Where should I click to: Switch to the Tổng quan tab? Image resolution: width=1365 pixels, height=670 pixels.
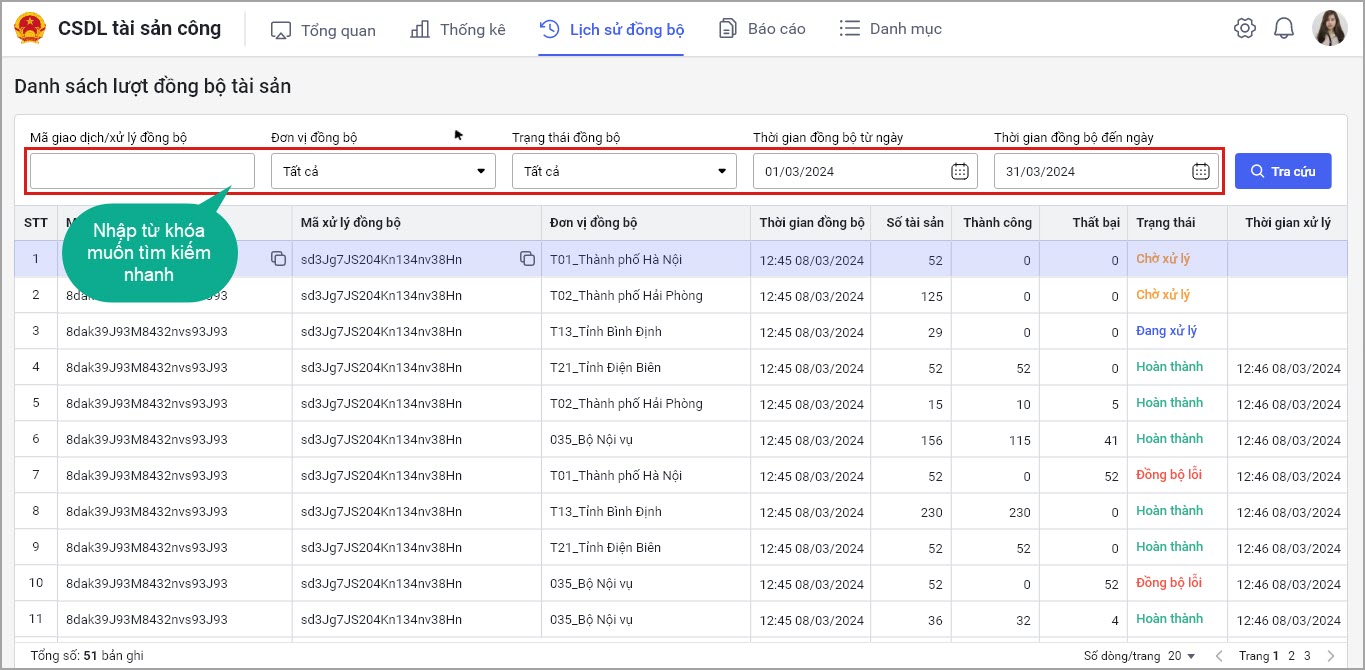(x=323, y=30)
